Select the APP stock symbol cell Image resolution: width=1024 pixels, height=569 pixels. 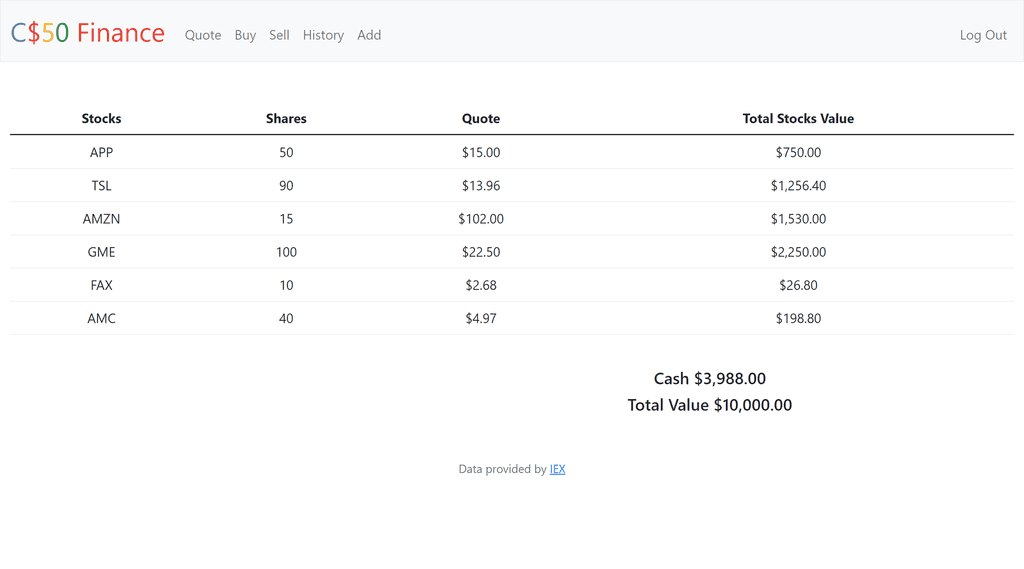coord(101,152)
